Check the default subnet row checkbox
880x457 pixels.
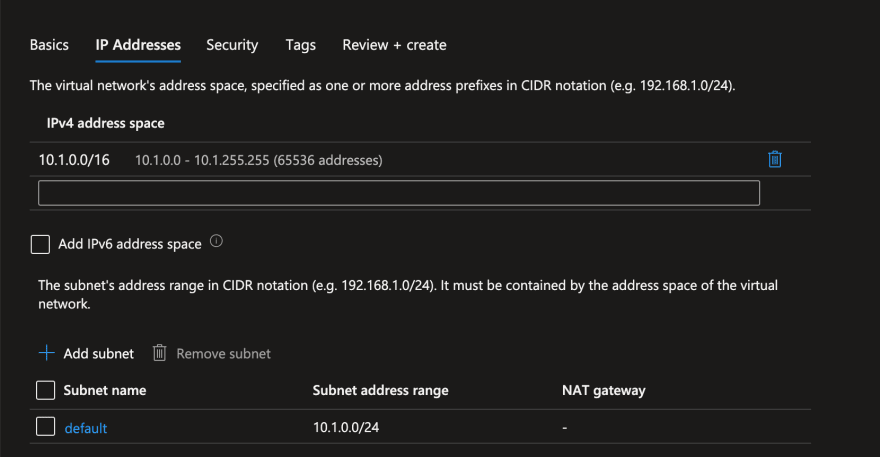click(45, 427)
